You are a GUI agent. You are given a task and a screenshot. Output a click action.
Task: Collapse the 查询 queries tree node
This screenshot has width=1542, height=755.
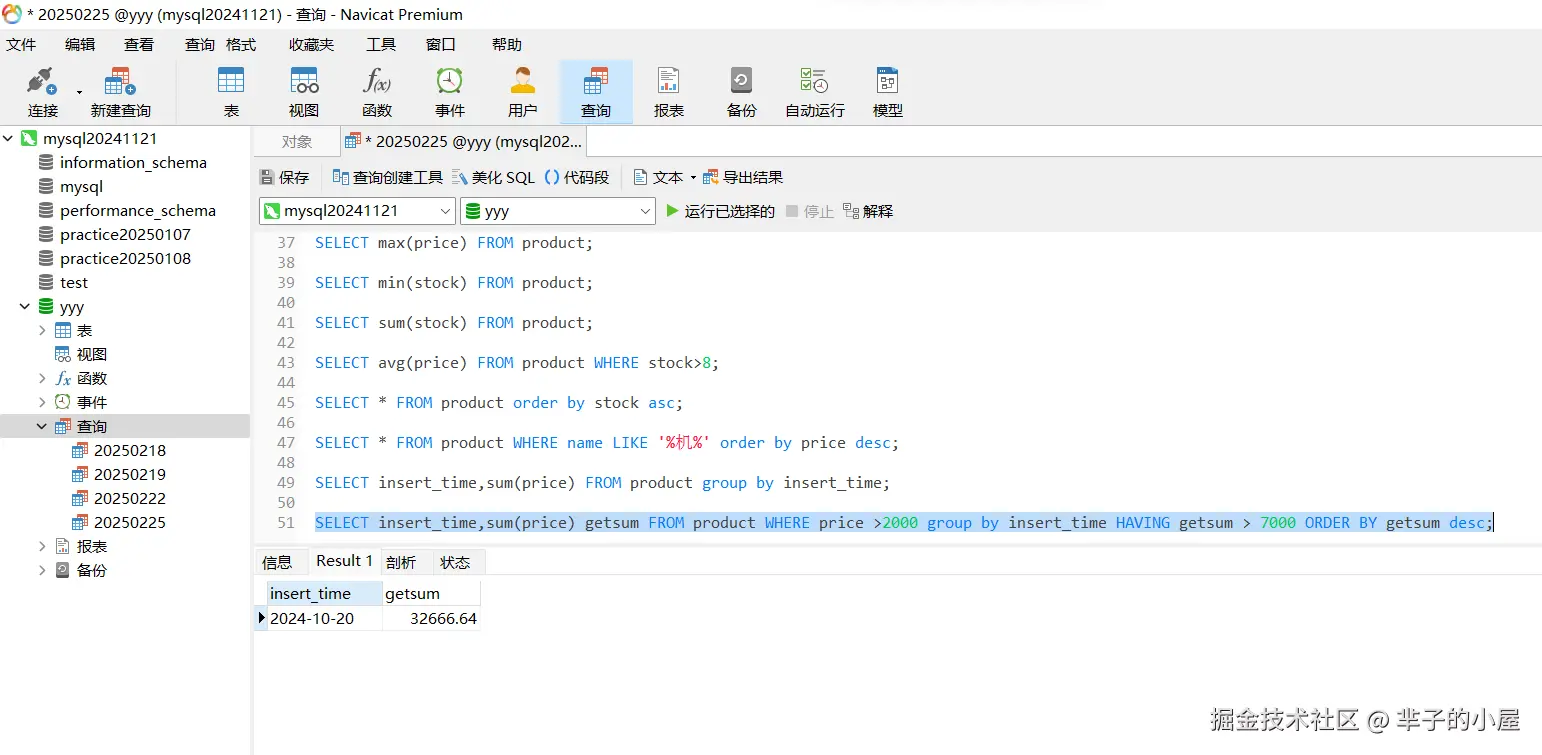42,426
